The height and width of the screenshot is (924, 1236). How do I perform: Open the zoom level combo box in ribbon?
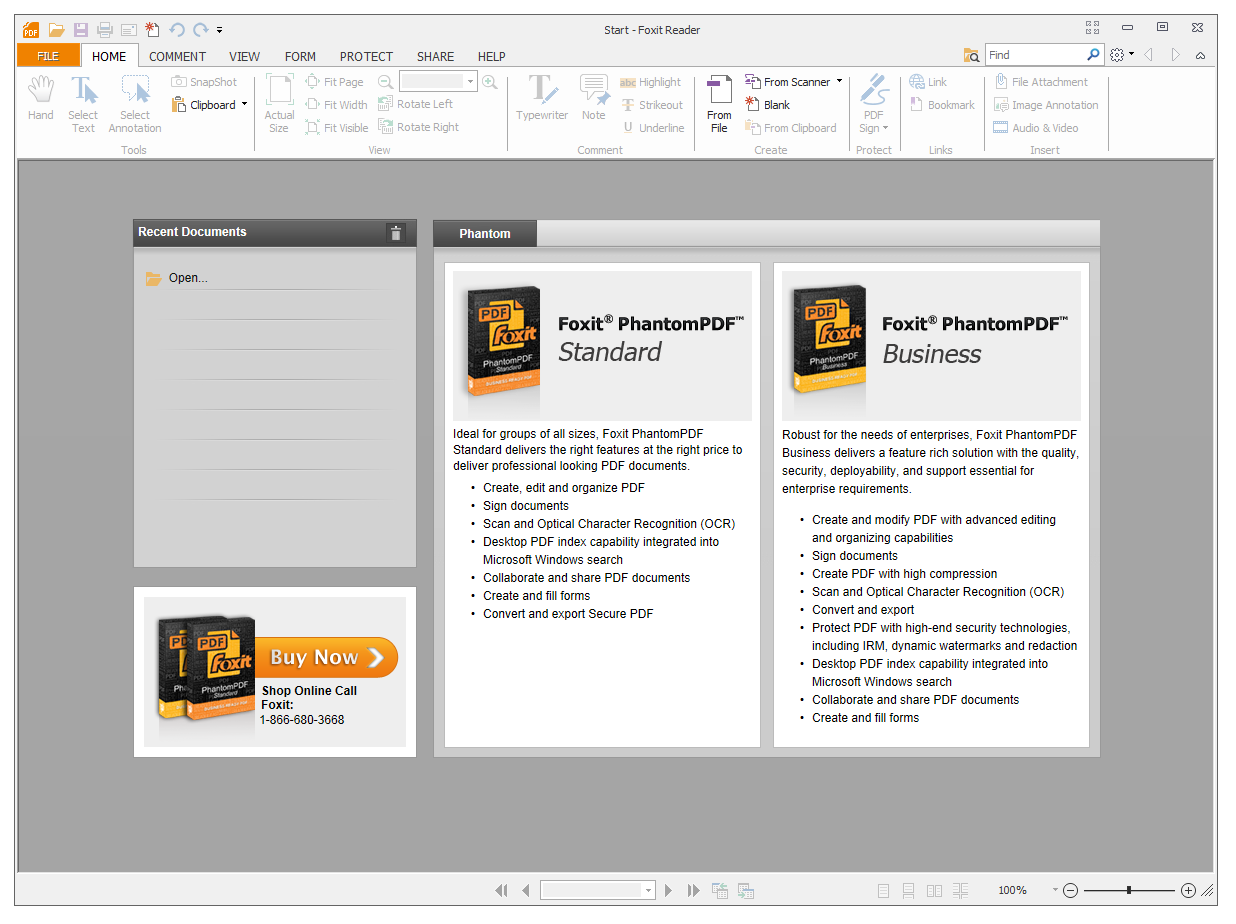(471, 82)
